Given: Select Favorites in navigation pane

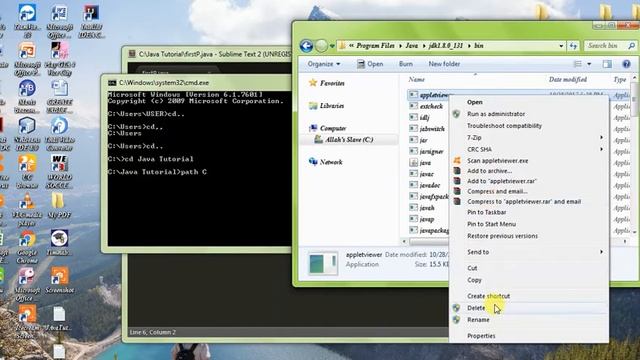Looking at the screenshot, I should (x=327, y=83).
